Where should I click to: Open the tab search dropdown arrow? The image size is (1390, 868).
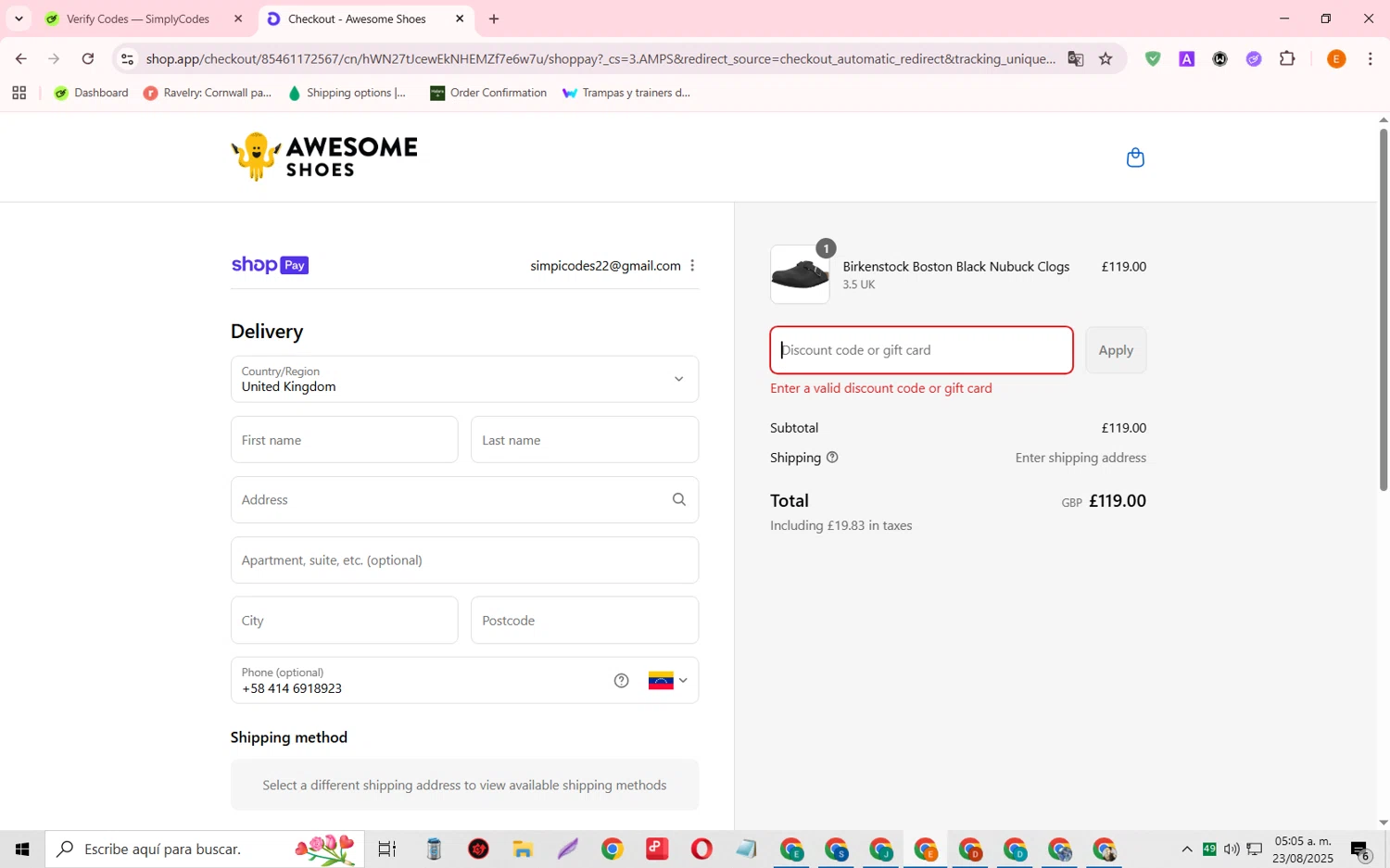(19, 19)
